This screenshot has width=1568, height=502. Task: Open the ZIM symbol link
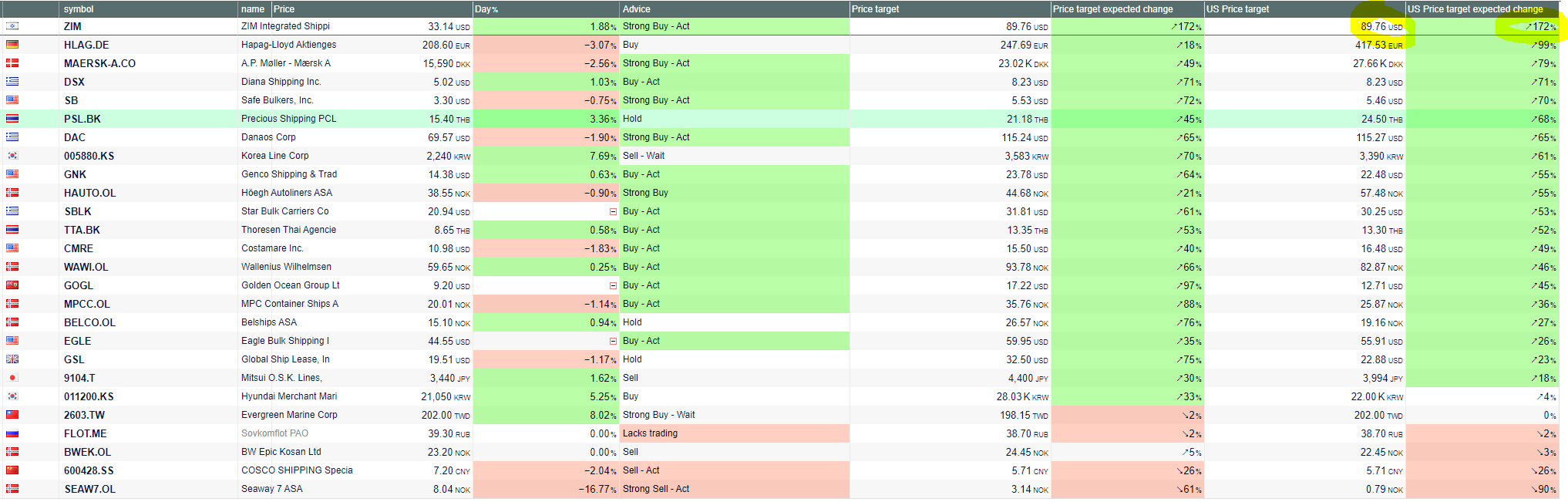72,26
